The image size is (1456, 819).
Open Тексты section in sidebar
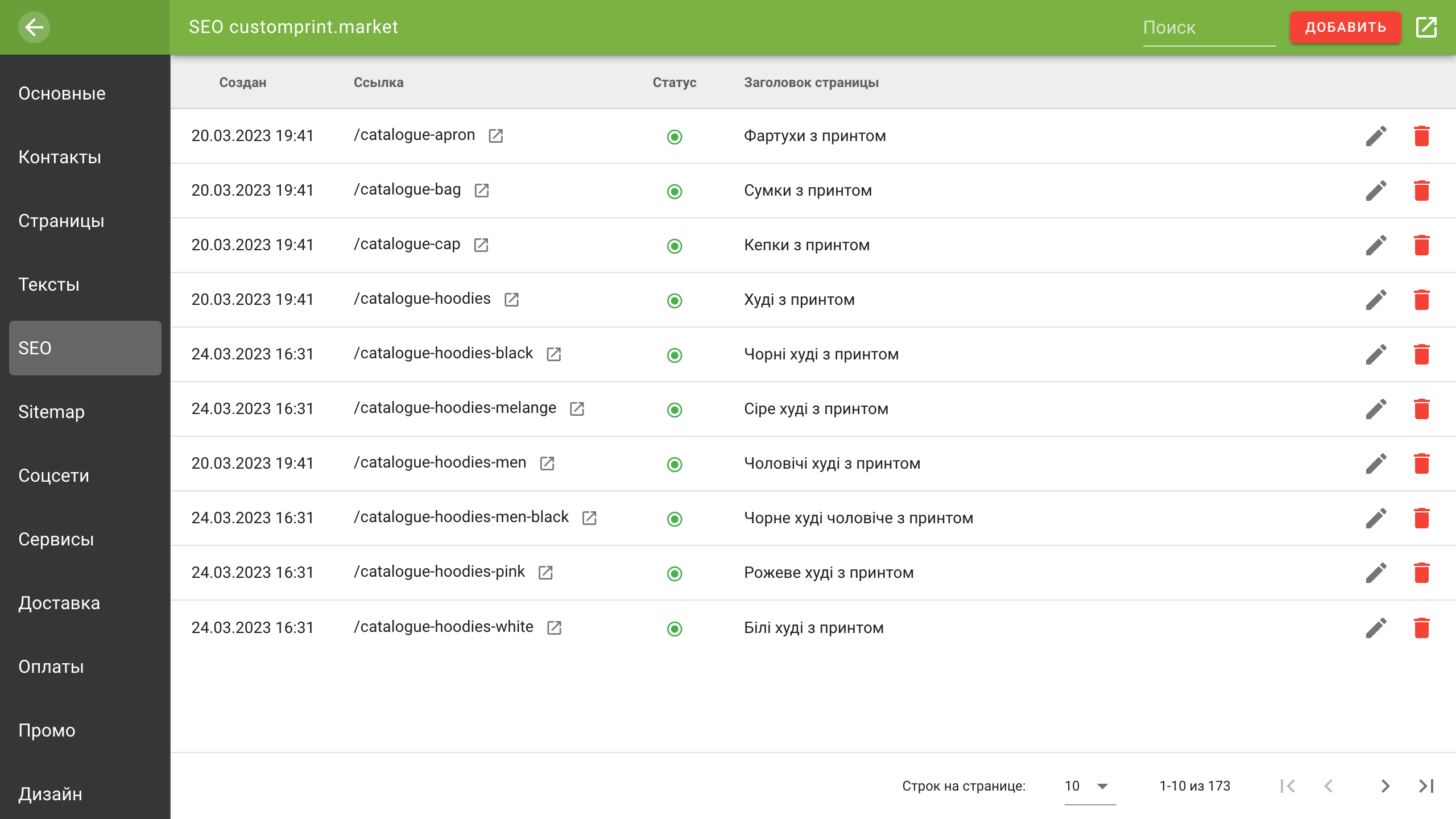pos(85,284)
